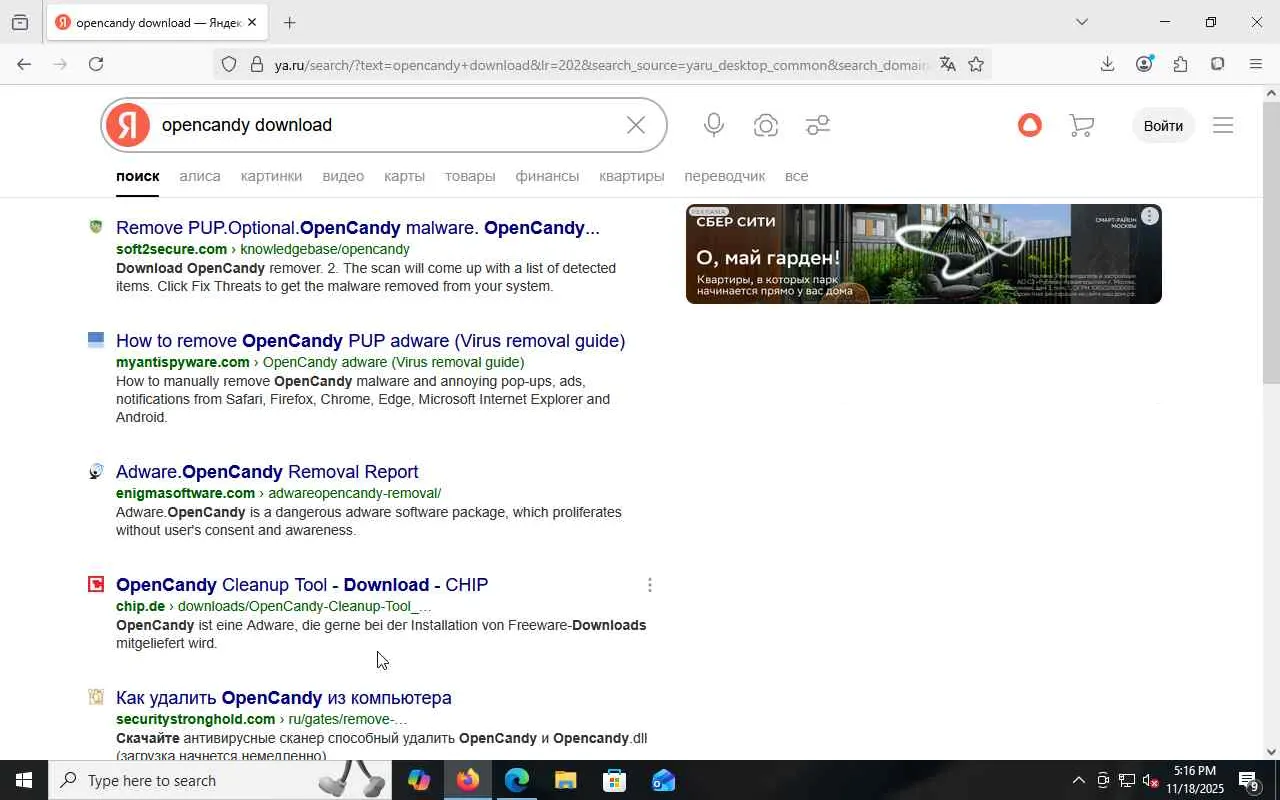Open tracking protection shield info

pos(229,65)
